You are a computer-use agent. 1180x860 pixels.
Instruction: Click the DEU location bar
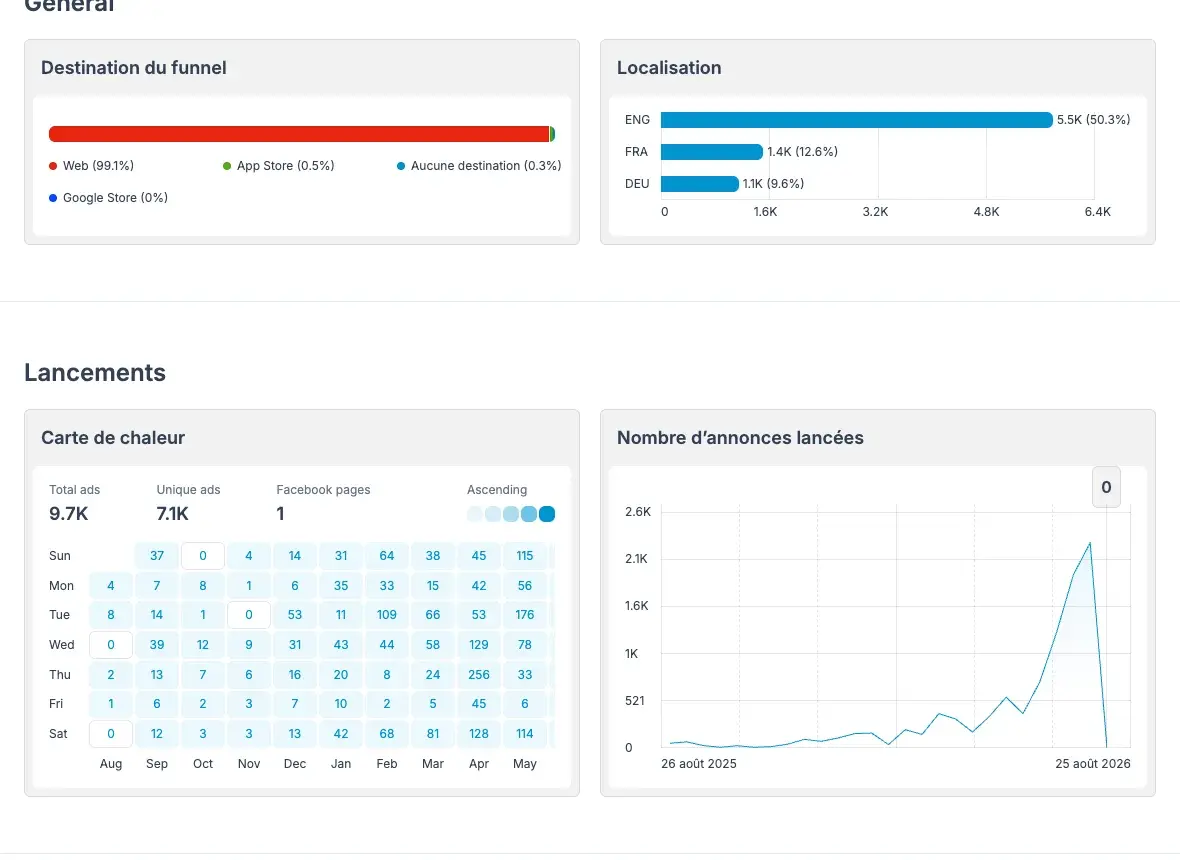pos(700,184)
